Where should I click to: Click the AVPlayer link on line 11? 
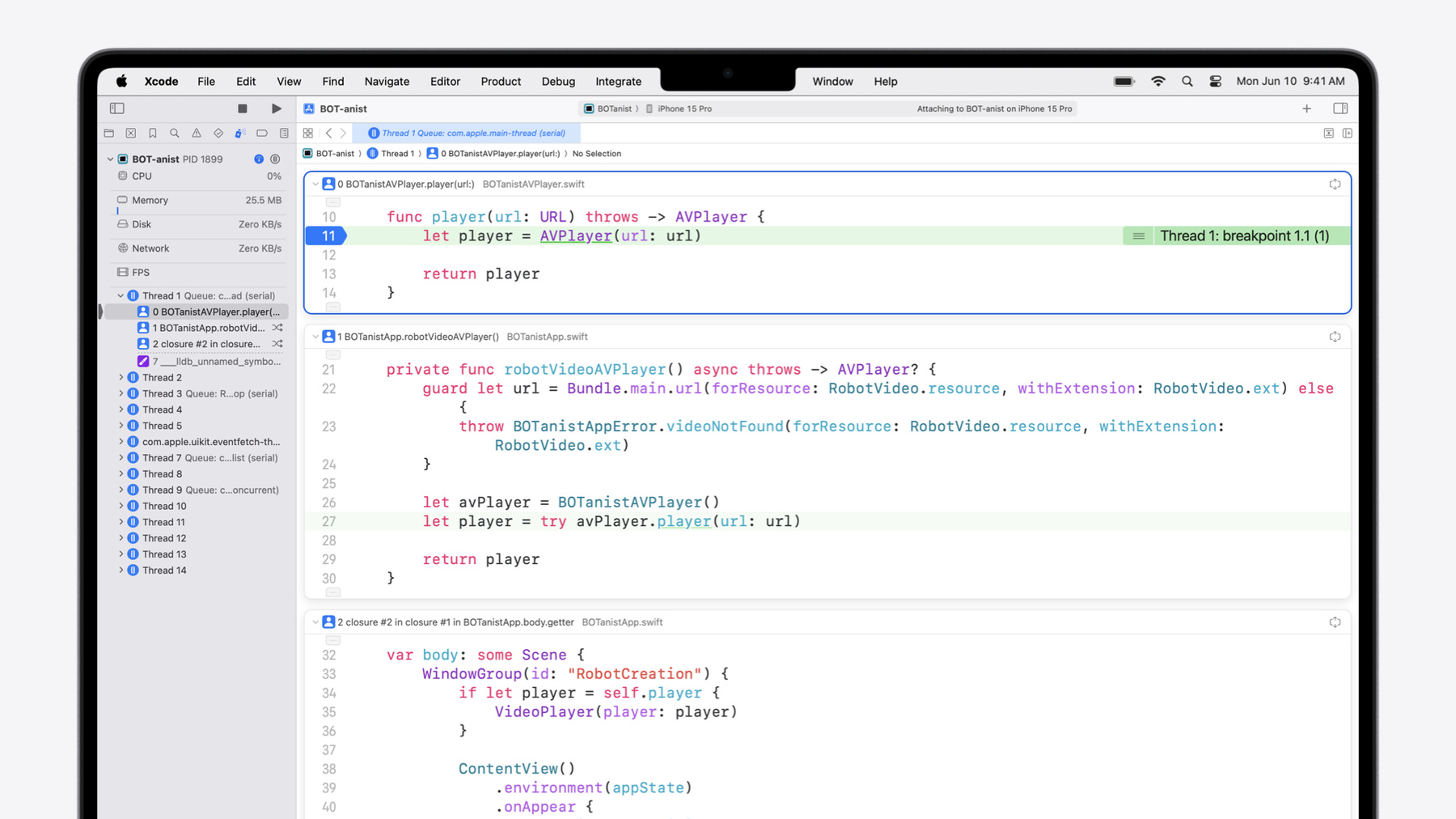point(576,236)
